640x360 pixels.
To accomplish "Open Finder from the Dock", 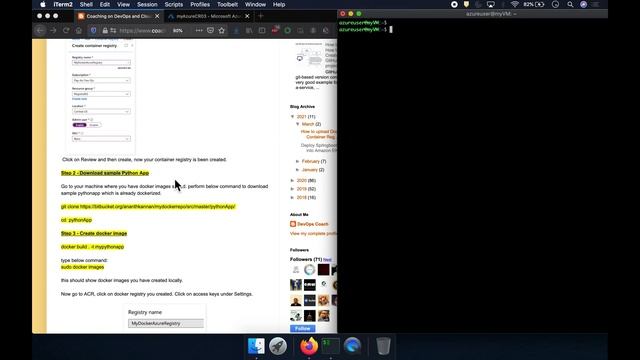I will (x=256, y=347).
